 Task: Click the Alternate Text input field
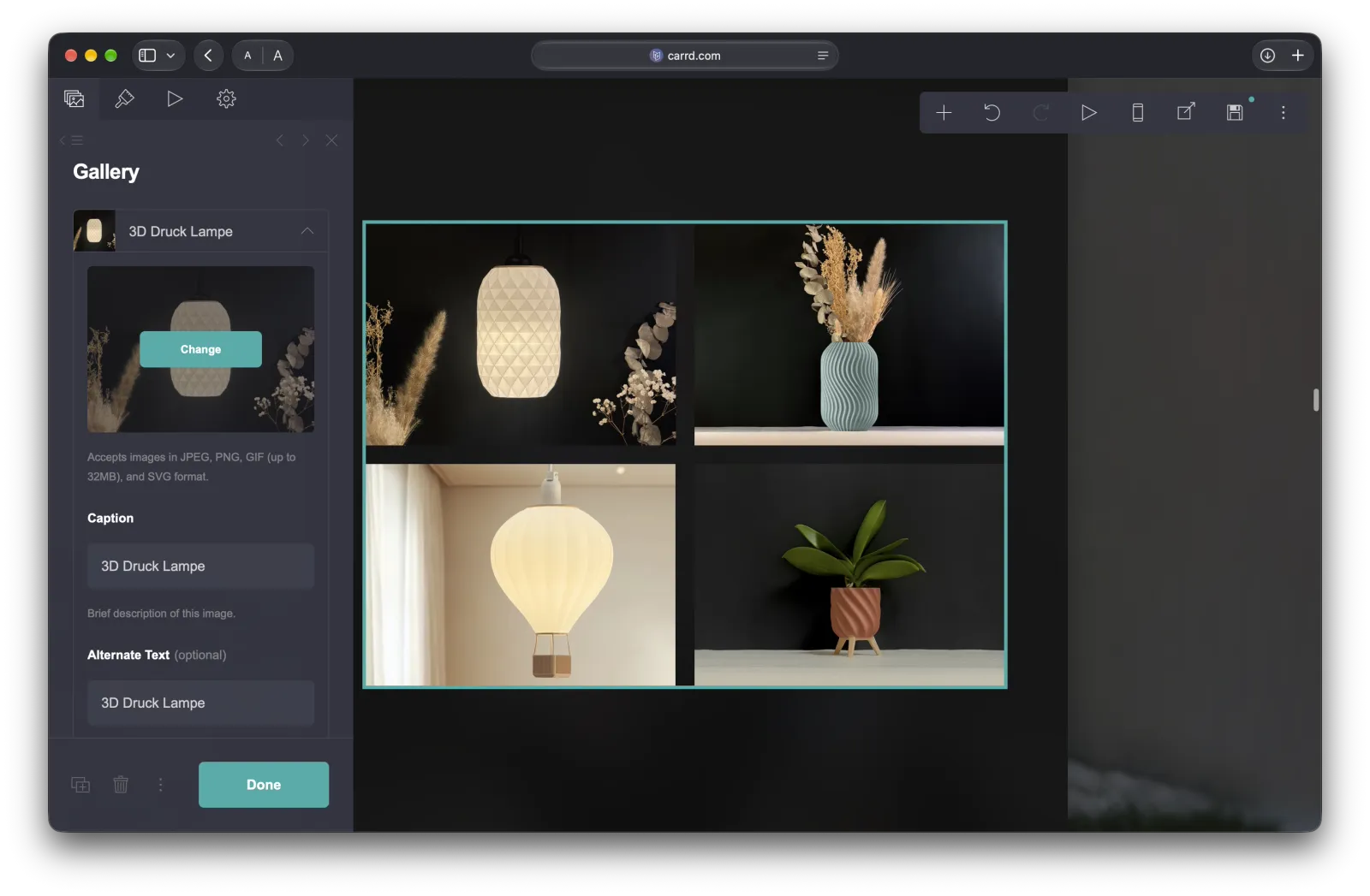[200, 703]
